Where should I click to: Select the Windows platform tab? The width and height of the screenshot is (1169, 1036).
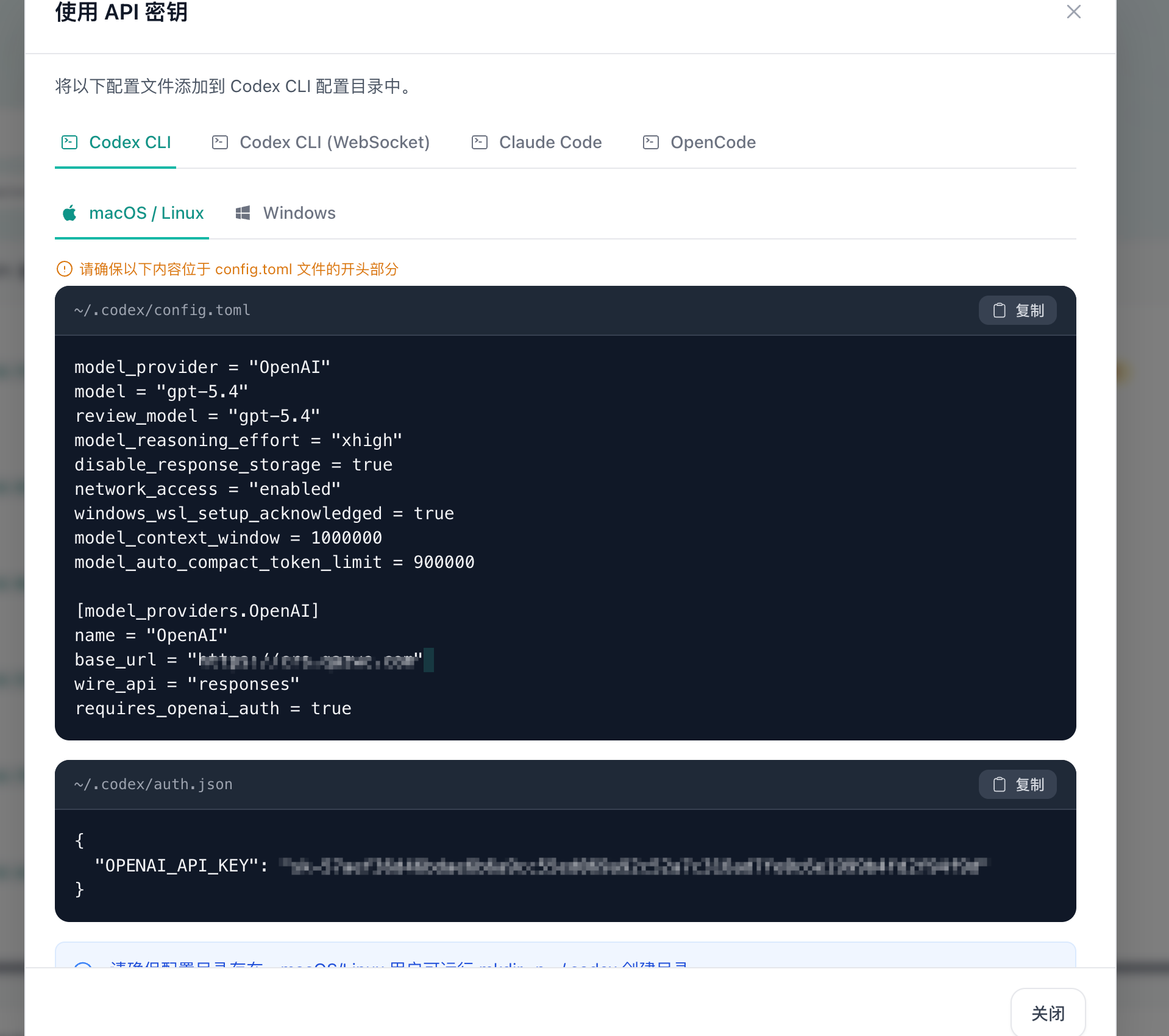(285, 213)
